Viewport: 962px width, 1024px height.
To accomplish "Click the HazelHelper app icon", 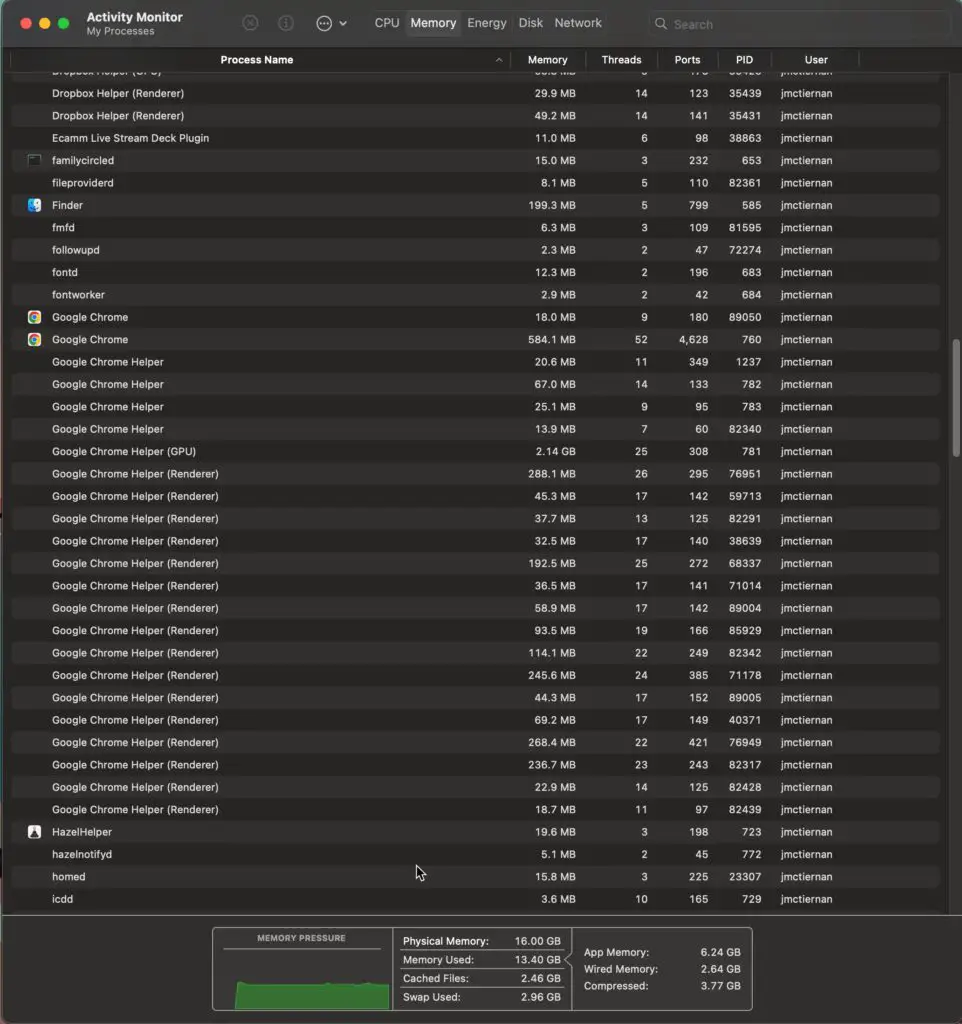I will (35, 832).
